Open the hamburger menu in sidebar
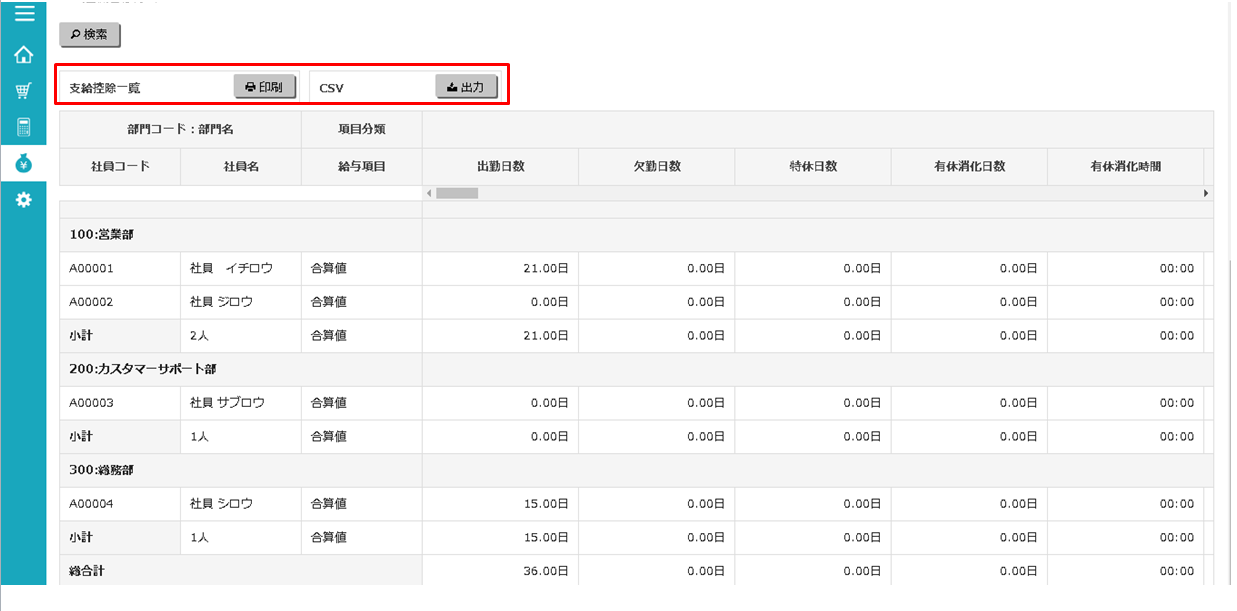The image size is (1237, 611). click(x=23, y=14)
